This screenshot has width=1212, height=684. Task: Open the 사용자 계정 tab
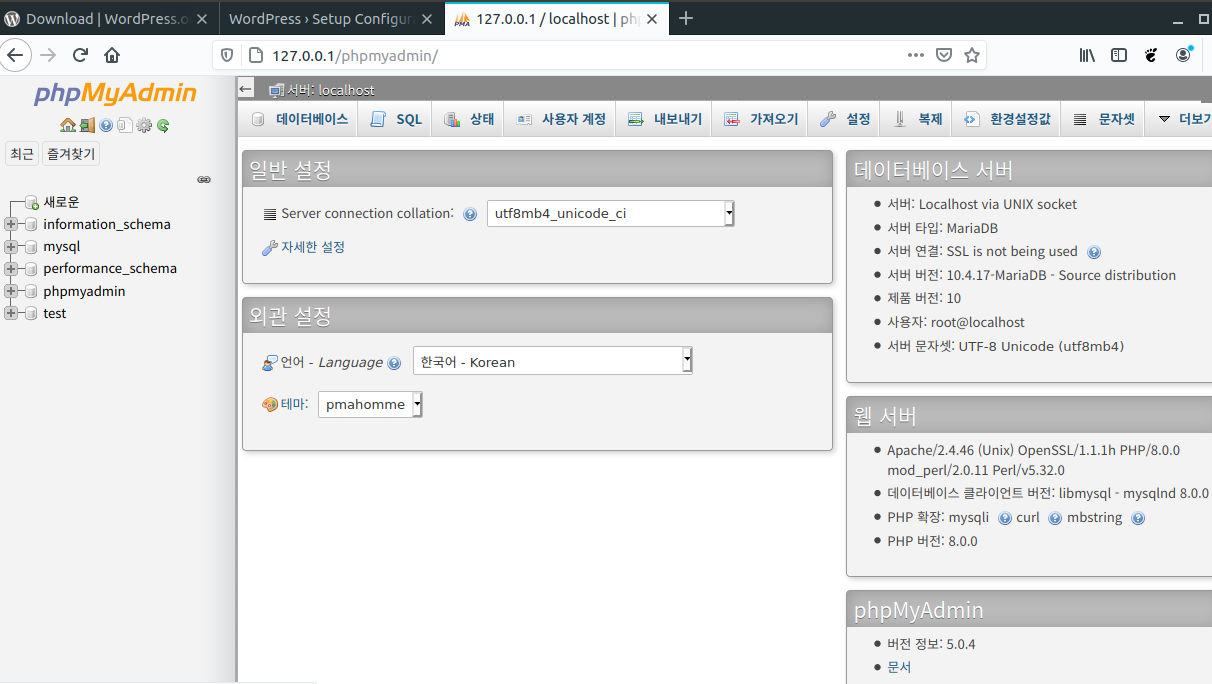[561, 119]
